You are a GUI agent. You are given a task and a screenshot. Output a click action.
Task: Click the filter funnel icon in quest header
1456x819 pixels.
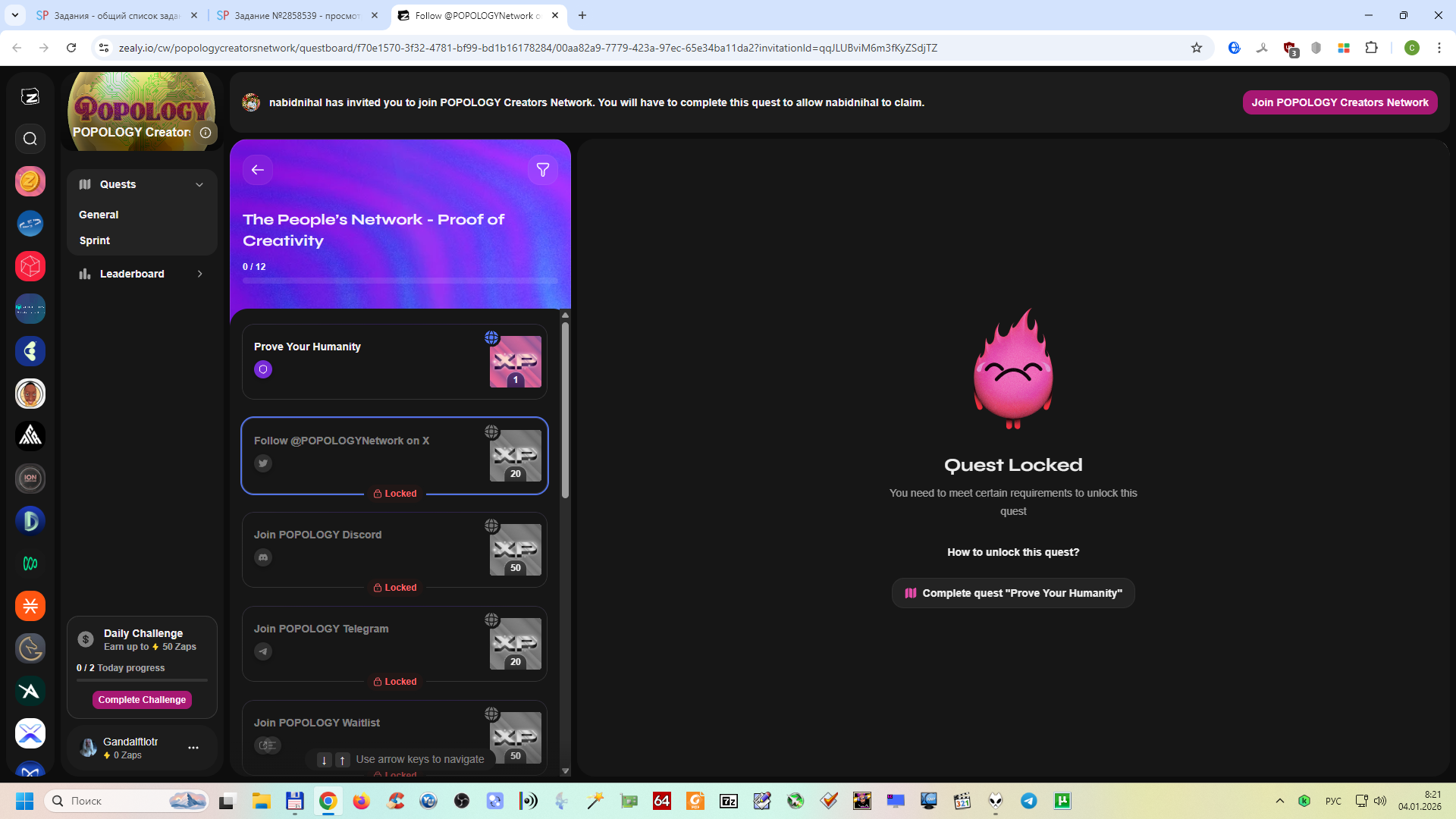click(x=543, y=170)
